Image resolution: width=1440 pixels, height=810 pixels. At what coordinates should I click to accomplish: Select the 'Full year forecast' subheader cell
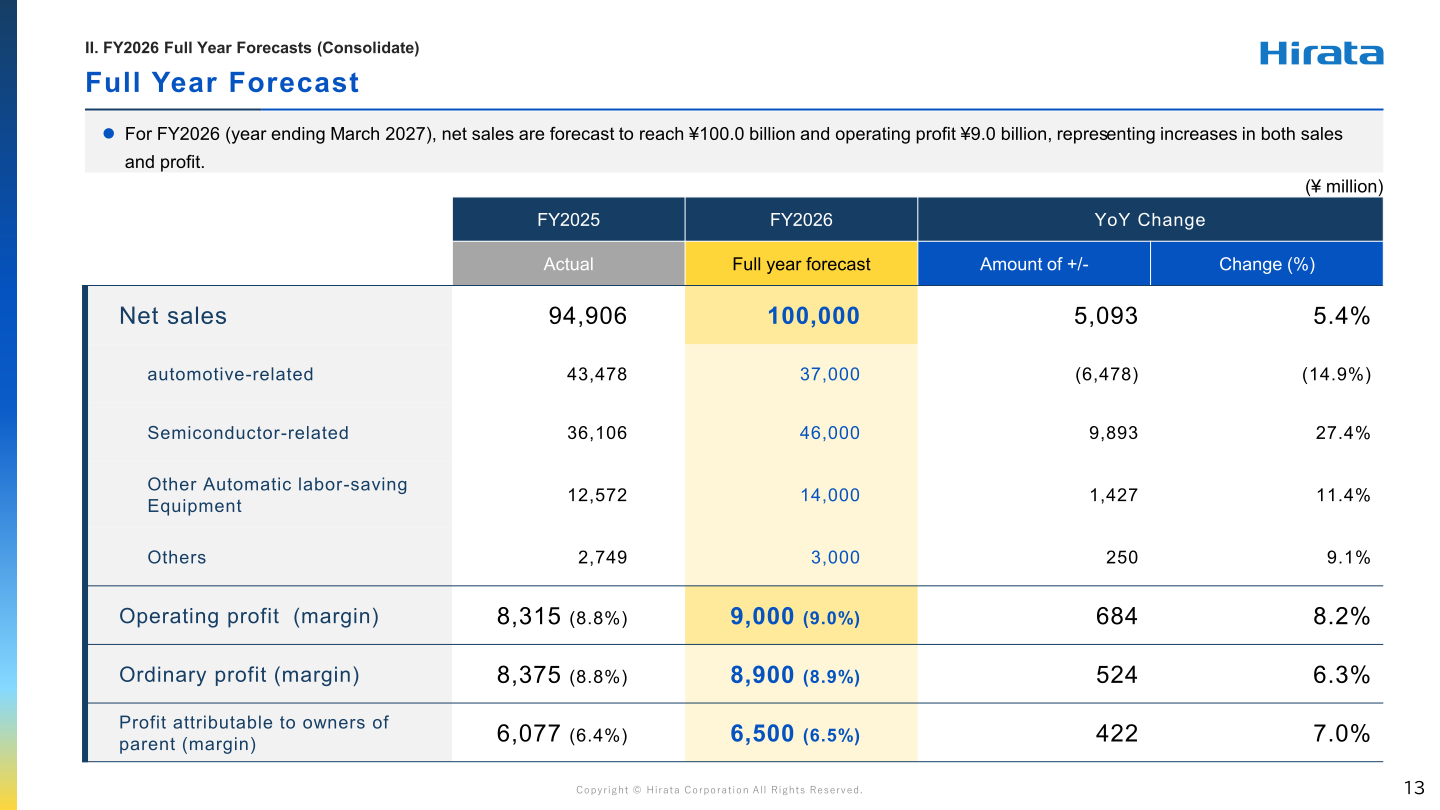pos(801,264)
